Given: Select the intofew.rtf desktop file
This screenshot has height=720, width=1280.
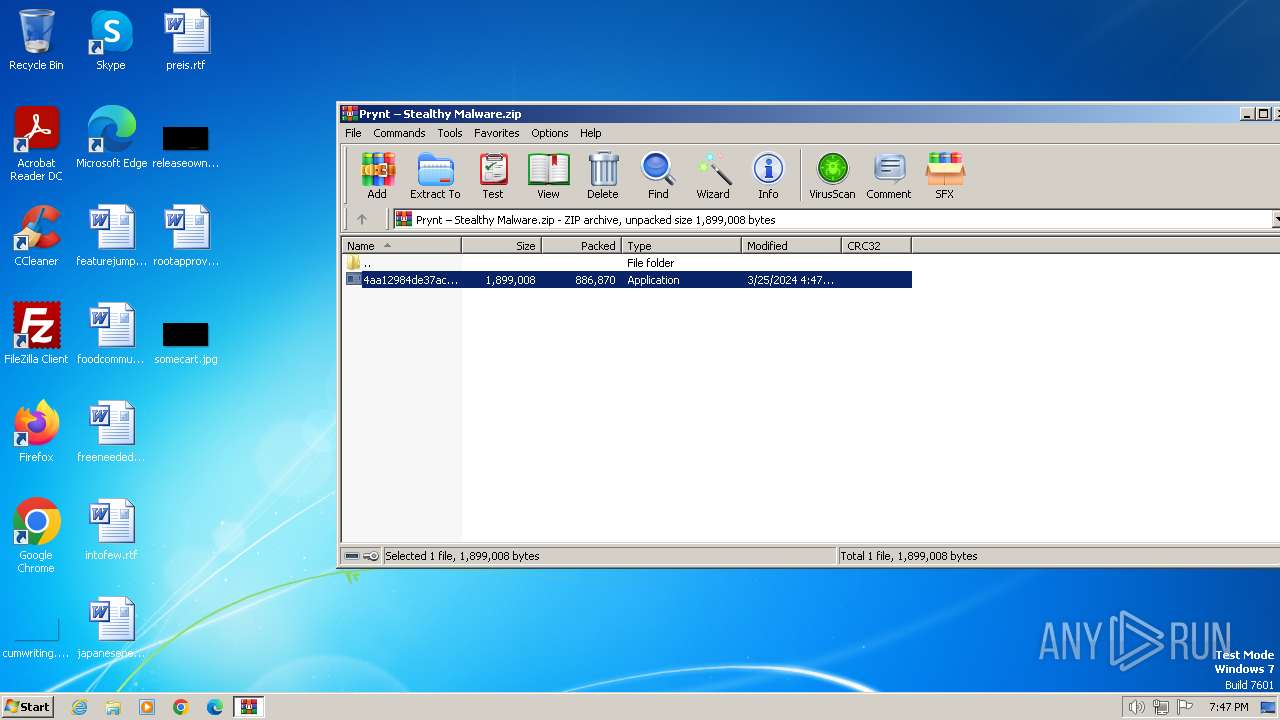Looking at the screenshot, I should pos(111,530).
